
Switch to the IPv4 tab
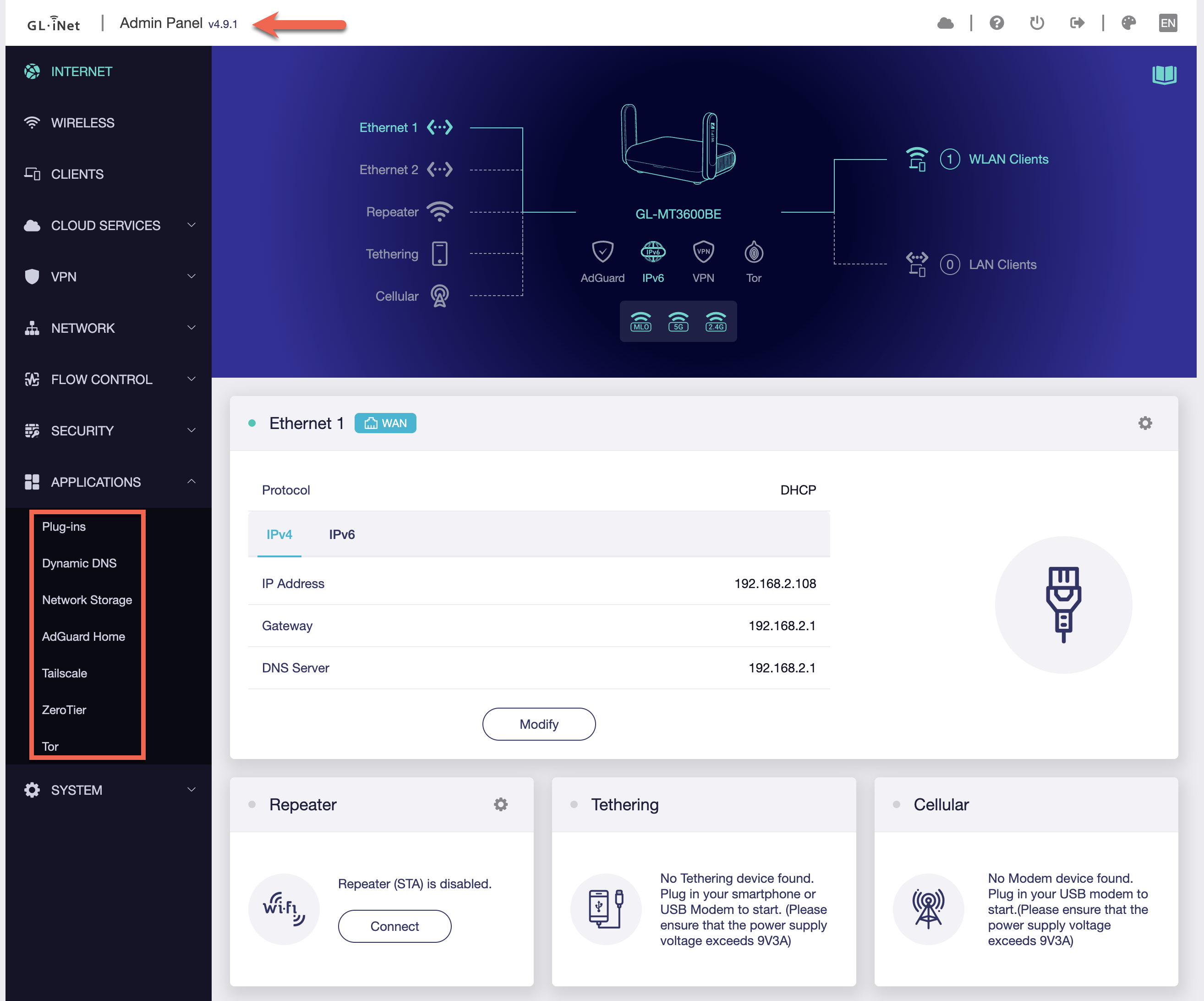279,534
